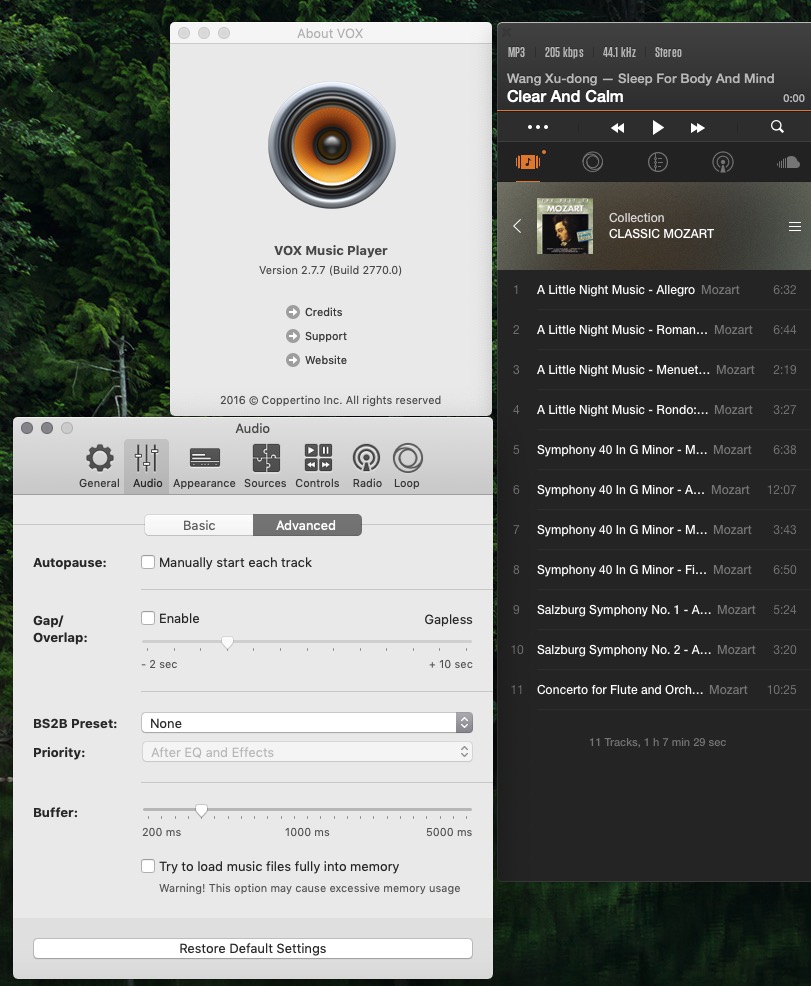Open the Website link text
Screen dimensions: 811x986
click(326, 360)
